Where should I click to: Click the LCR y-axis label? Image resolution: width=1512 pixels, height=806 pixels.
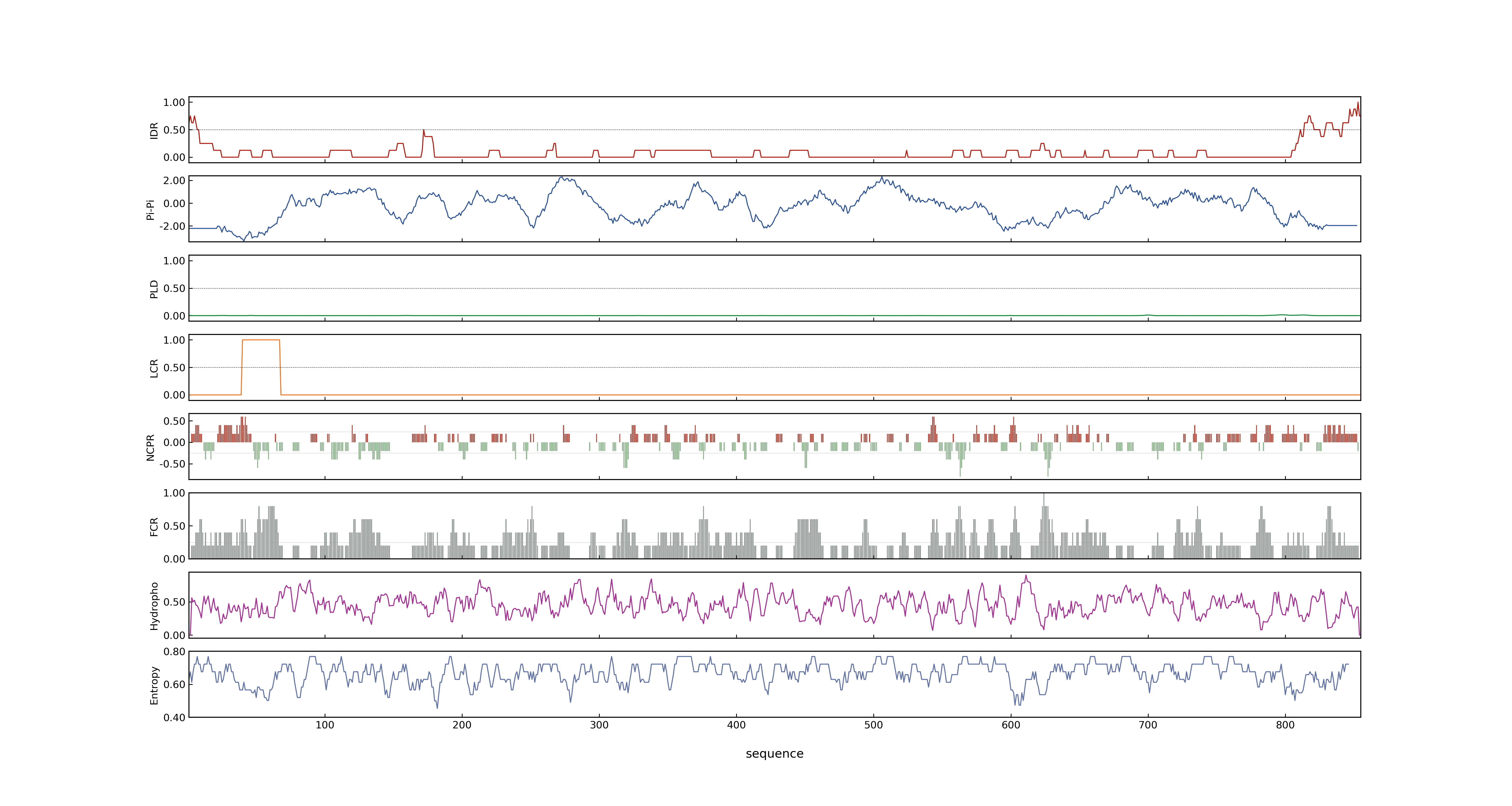[154, 368]
